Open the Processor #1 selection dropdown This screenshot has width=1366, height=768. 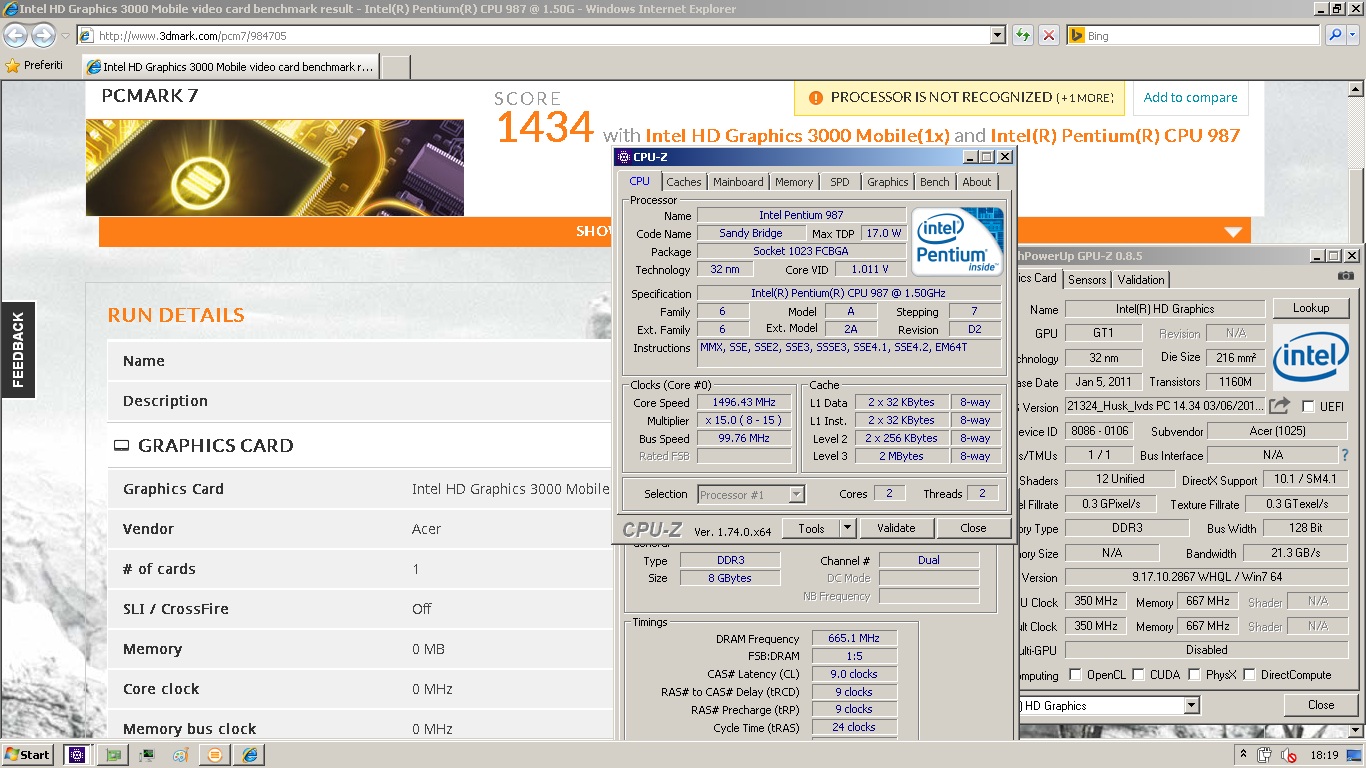796,494
